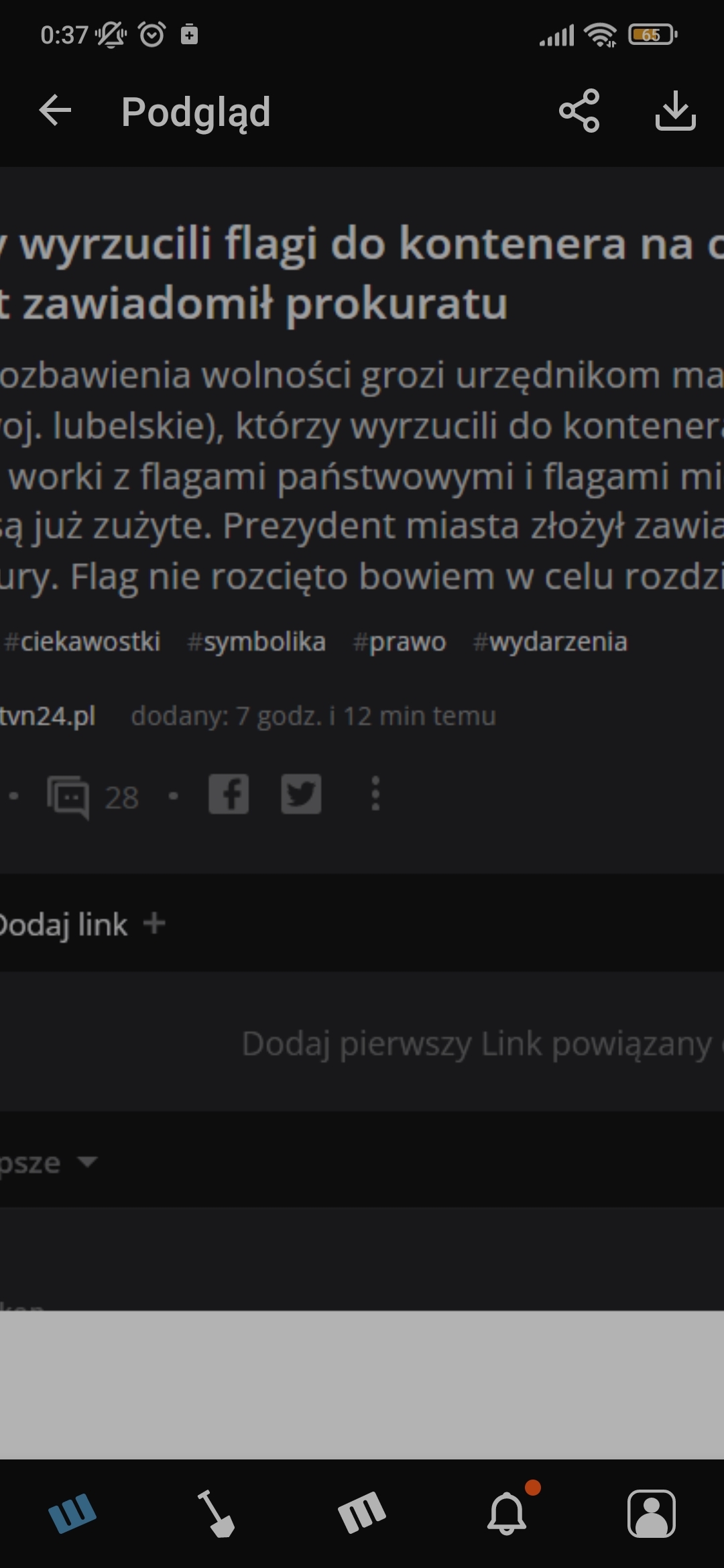This screenshot has height=1568, width=724.
Task: Open the shovel Wykopalisko tab
Action: pyautogui.click(x=217, y=1513)
